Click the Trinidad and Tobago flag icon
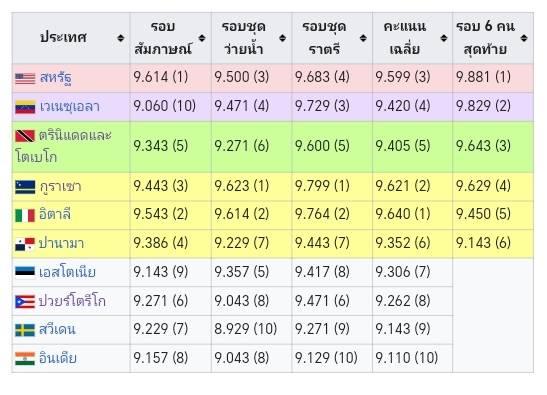This screenshot has width=547, height=395. (x=25, y=136)
